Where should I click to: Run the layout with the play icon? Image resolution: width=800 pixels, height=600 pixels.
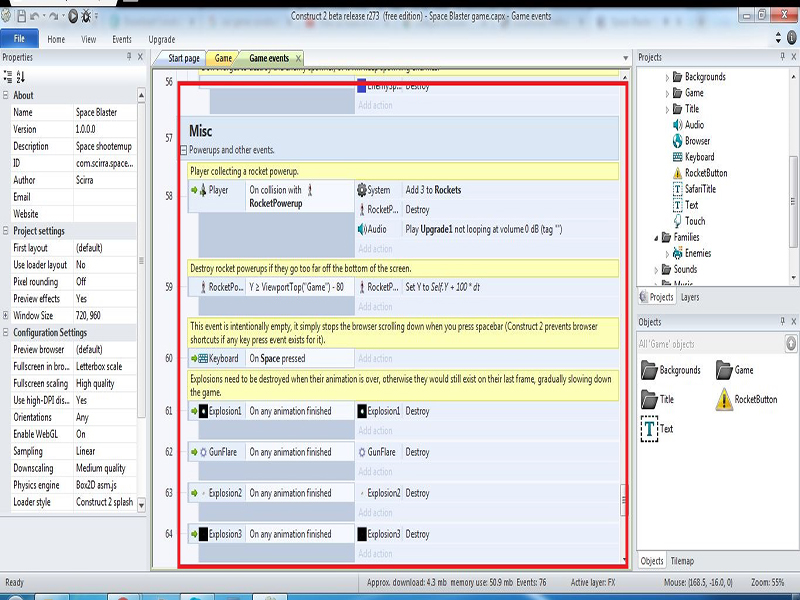[73, 16]
